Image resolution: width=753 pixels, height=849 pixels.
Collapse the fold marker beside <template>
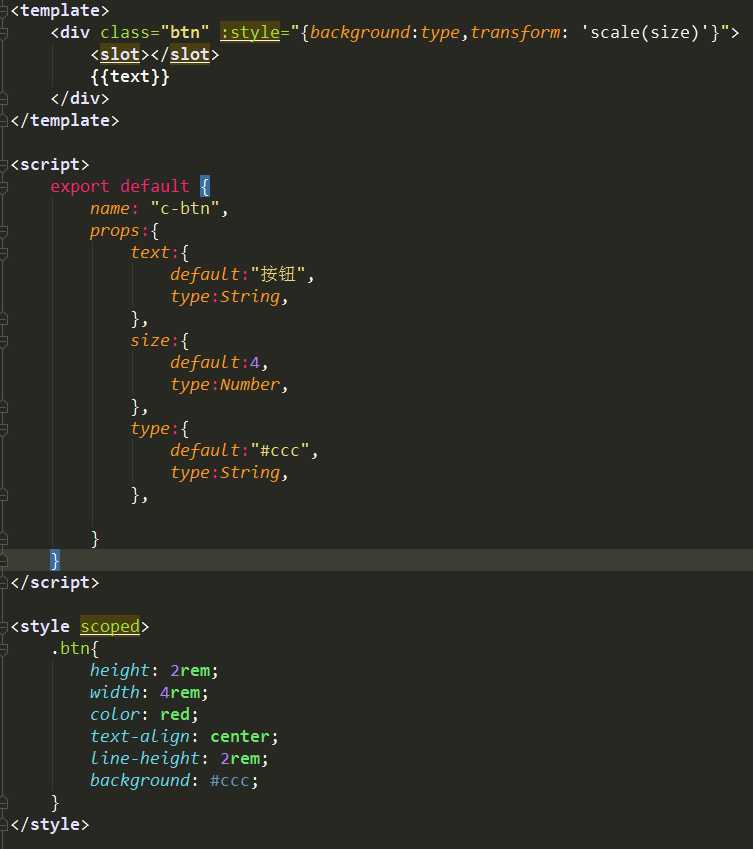3,11
